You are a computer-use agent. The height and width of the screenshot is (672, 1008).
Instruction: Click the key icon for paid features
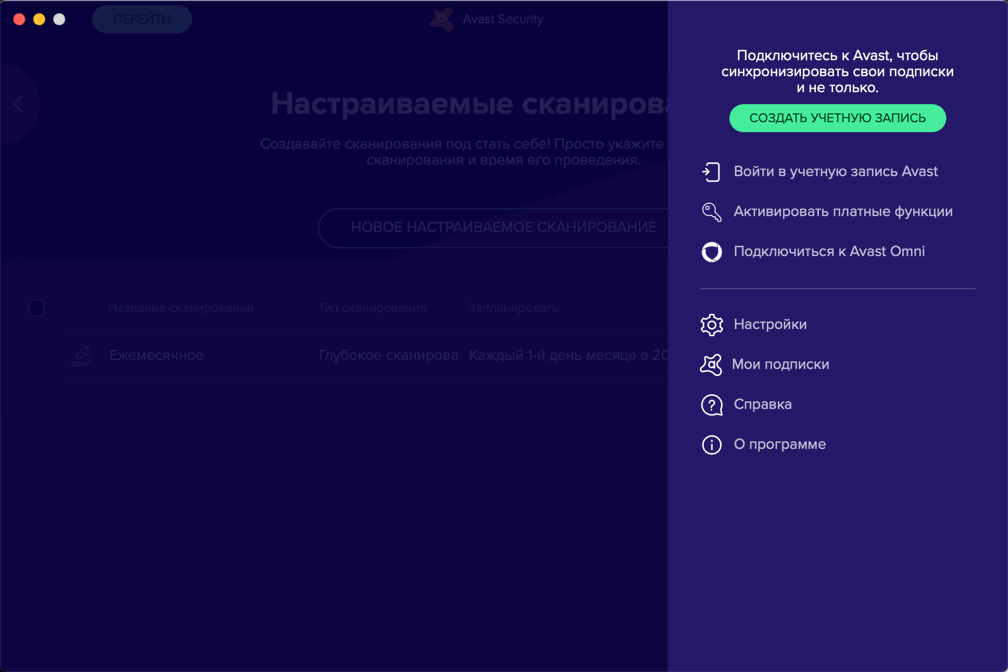coord(711,212)
